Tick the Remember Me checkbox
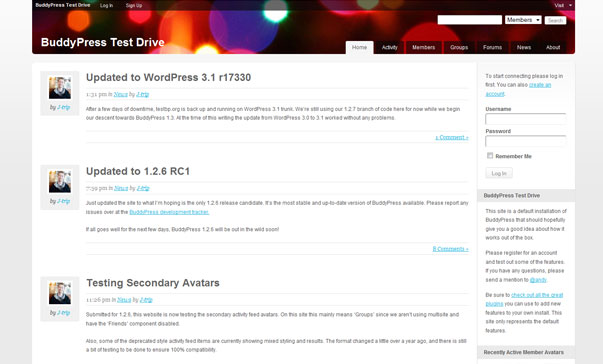Image resolution: width=603 pixels, height=364 pixels. click(490, 156)
